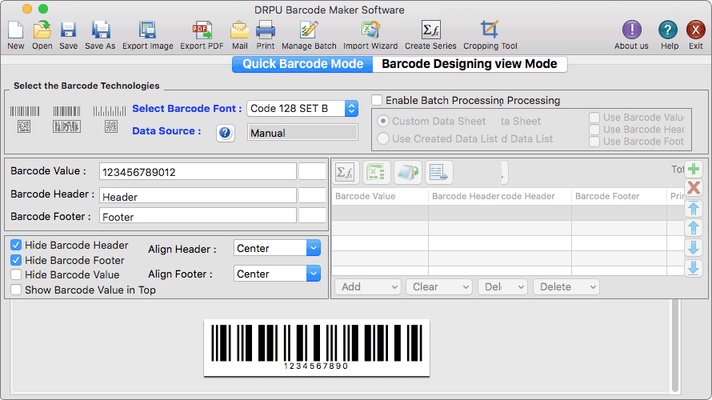
Task: Open the Select Barcode Font dropdown
Action: [302, 109]
